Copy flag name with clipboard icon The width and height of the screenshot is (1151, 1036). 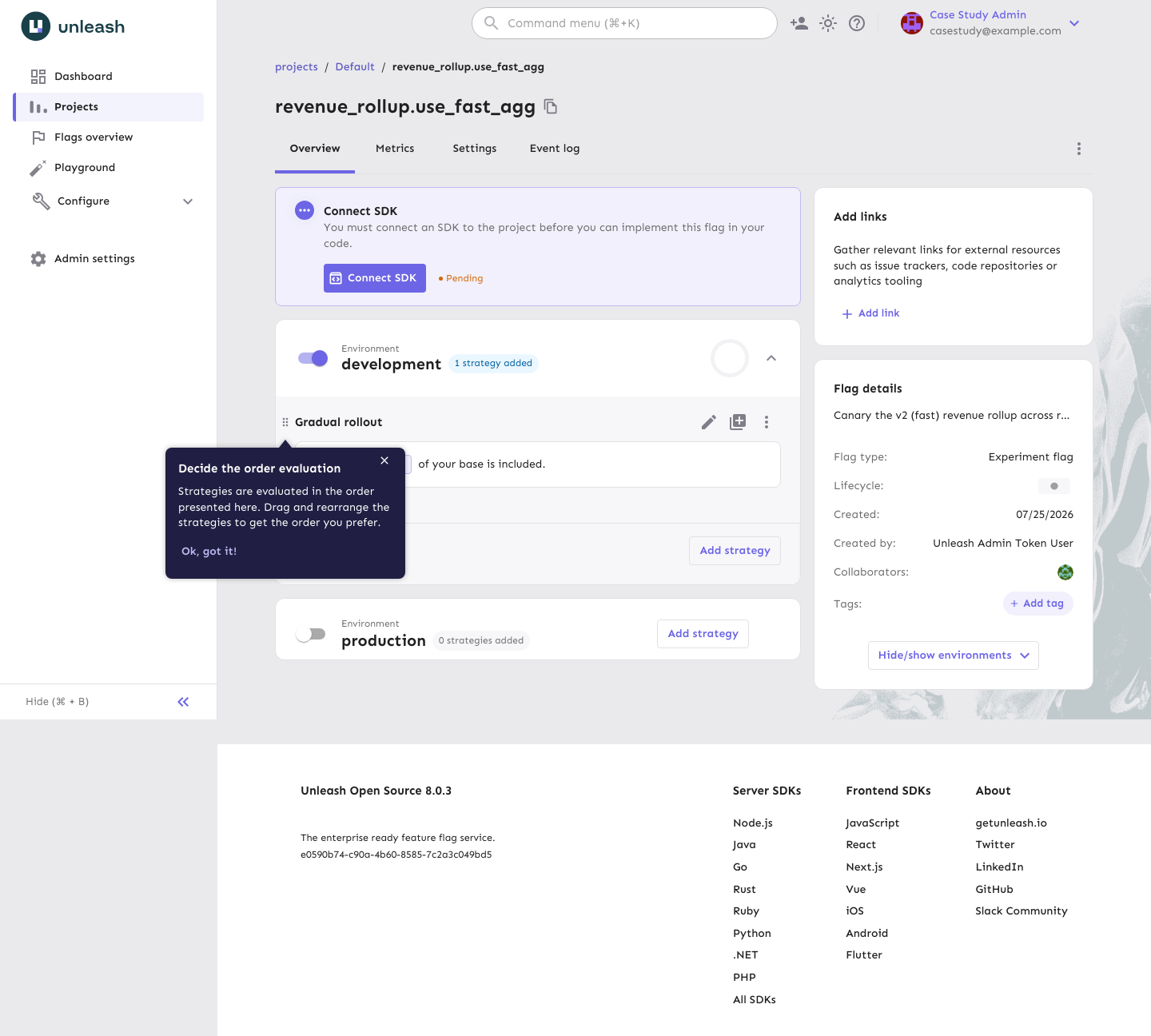[x=551, y=106]
